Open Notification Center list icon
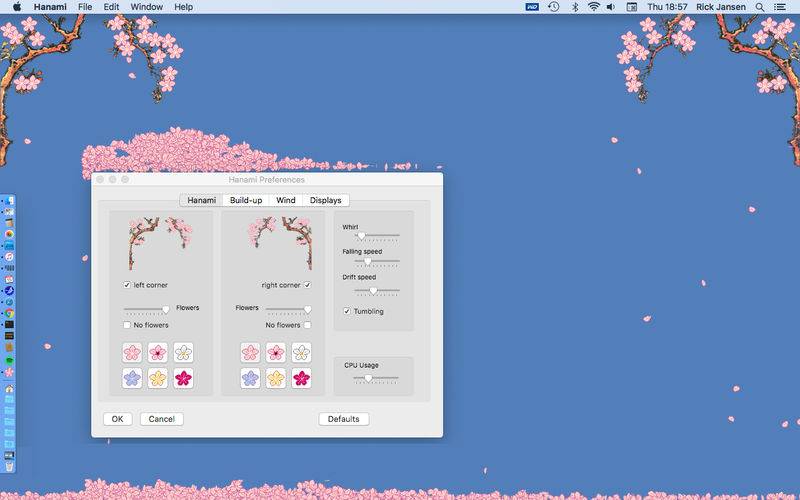Image resolution: width=800 pixels, height=500 pixels. click(780, 7)
